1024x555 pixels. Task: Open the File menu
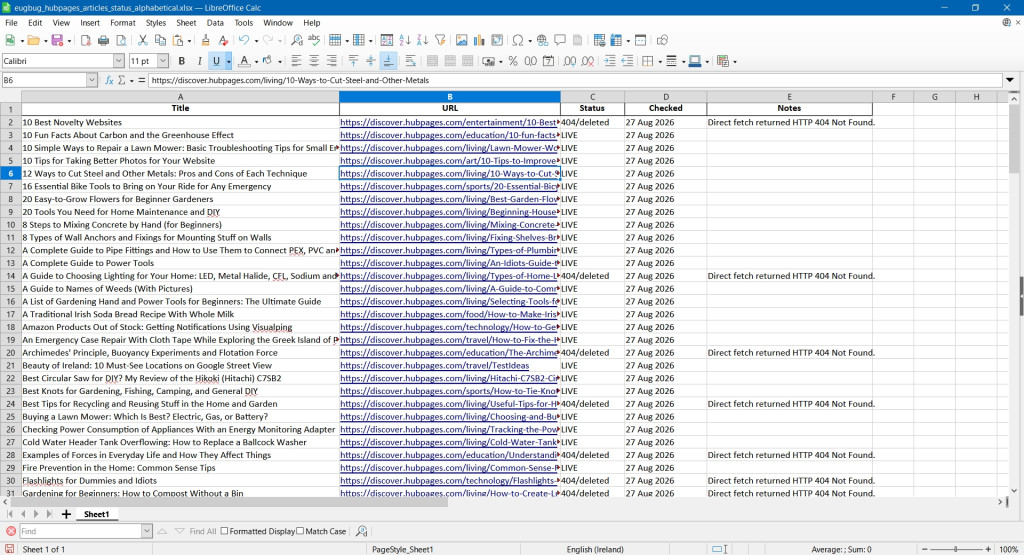point(11,23)
